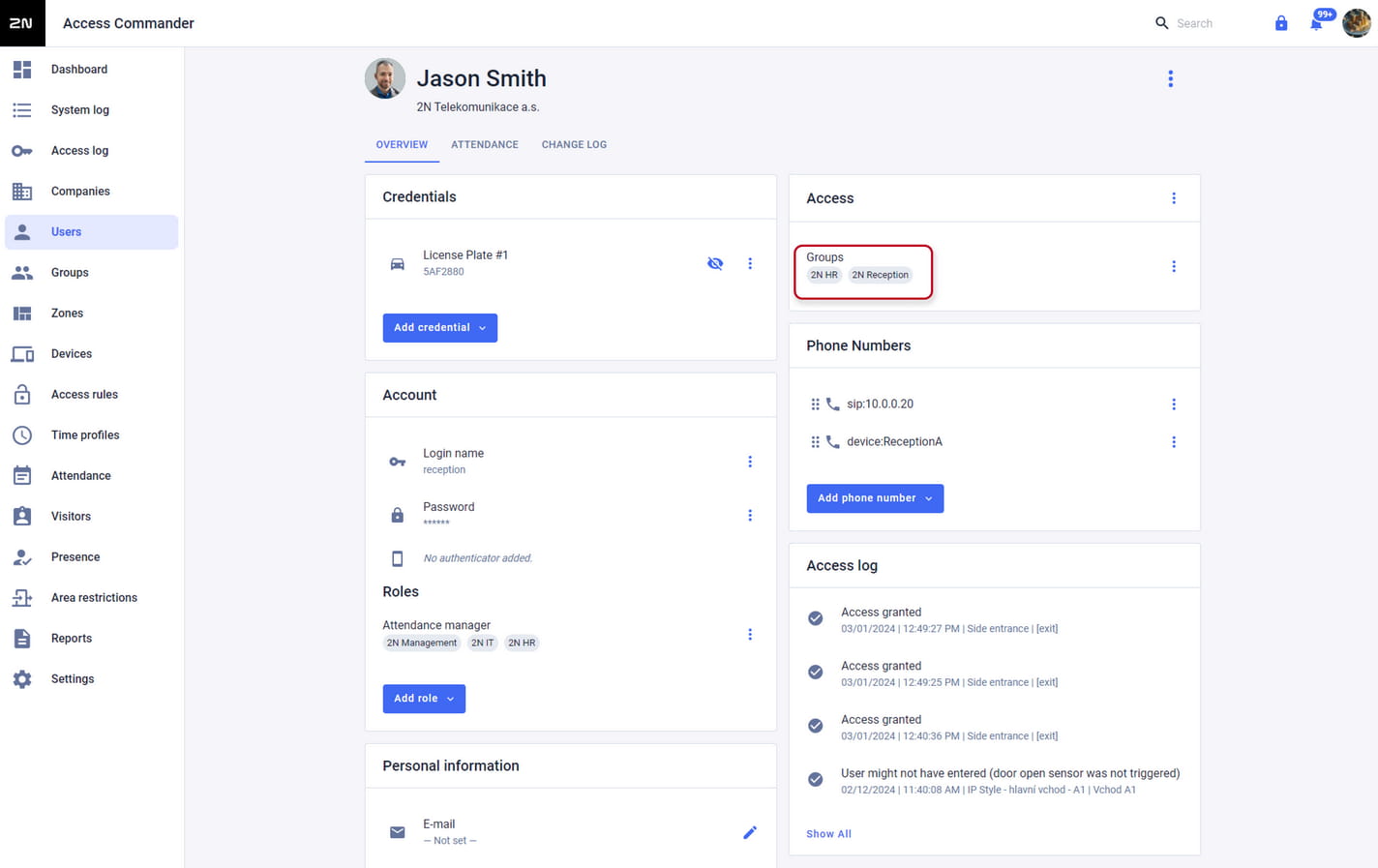Click the Access rules lock icon
This screenshot has height=868, width=1378.
tap(22, 395)
